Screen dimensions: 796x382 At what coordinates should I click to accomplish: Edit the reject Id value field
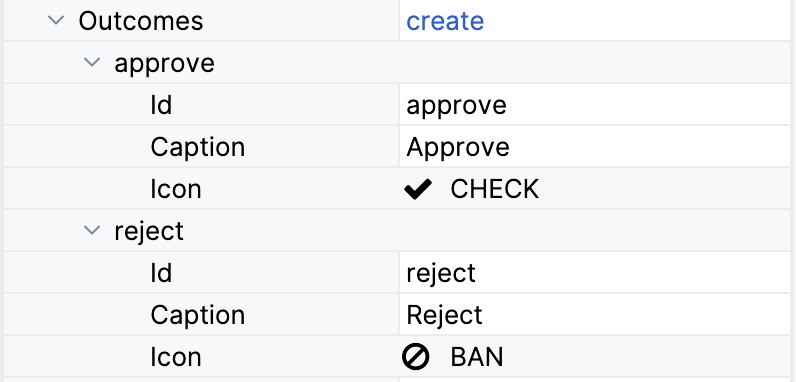[x=594, y=273]
